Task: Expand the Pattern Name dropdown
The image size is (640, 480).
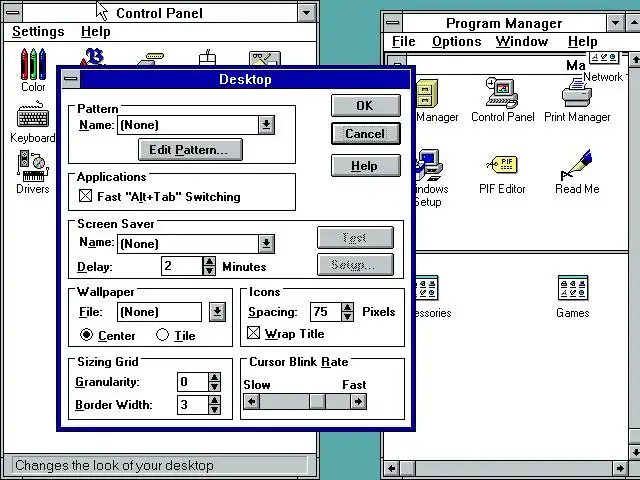Action: tap(266, 124)
